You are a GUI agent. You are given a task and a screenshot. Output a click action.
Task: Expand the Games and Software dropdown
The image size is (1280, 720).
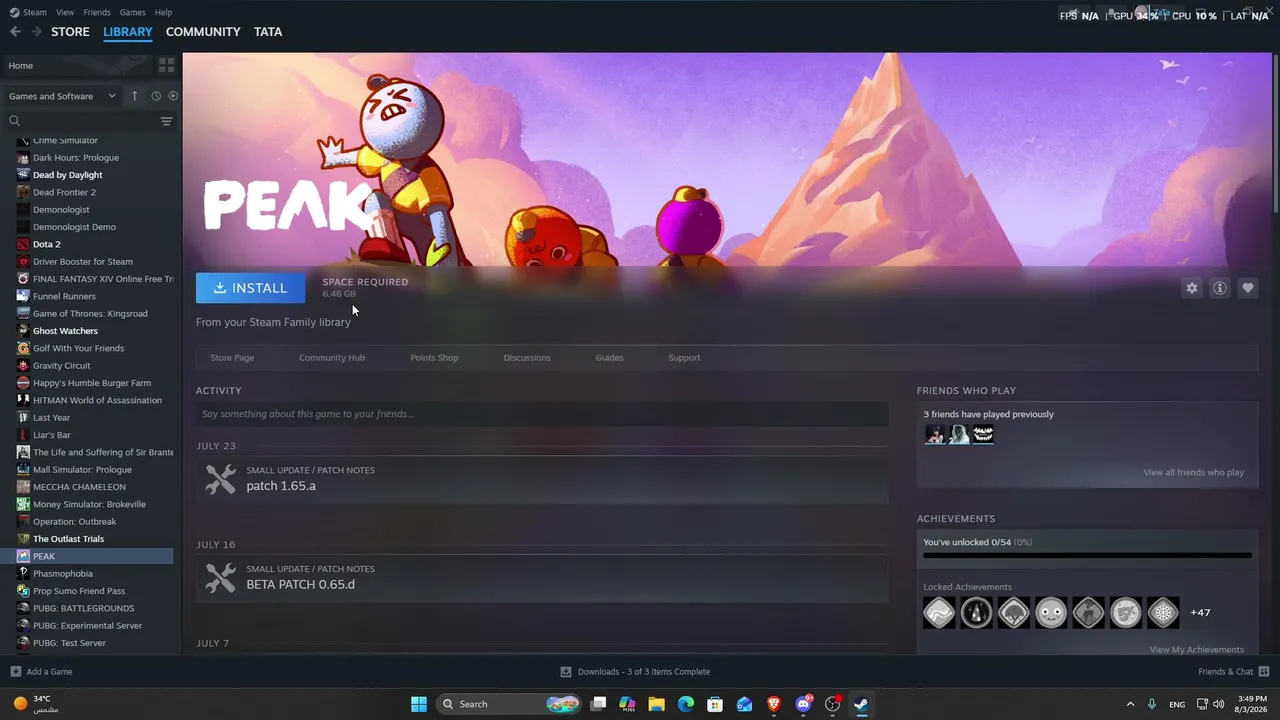tap(64, 96)
